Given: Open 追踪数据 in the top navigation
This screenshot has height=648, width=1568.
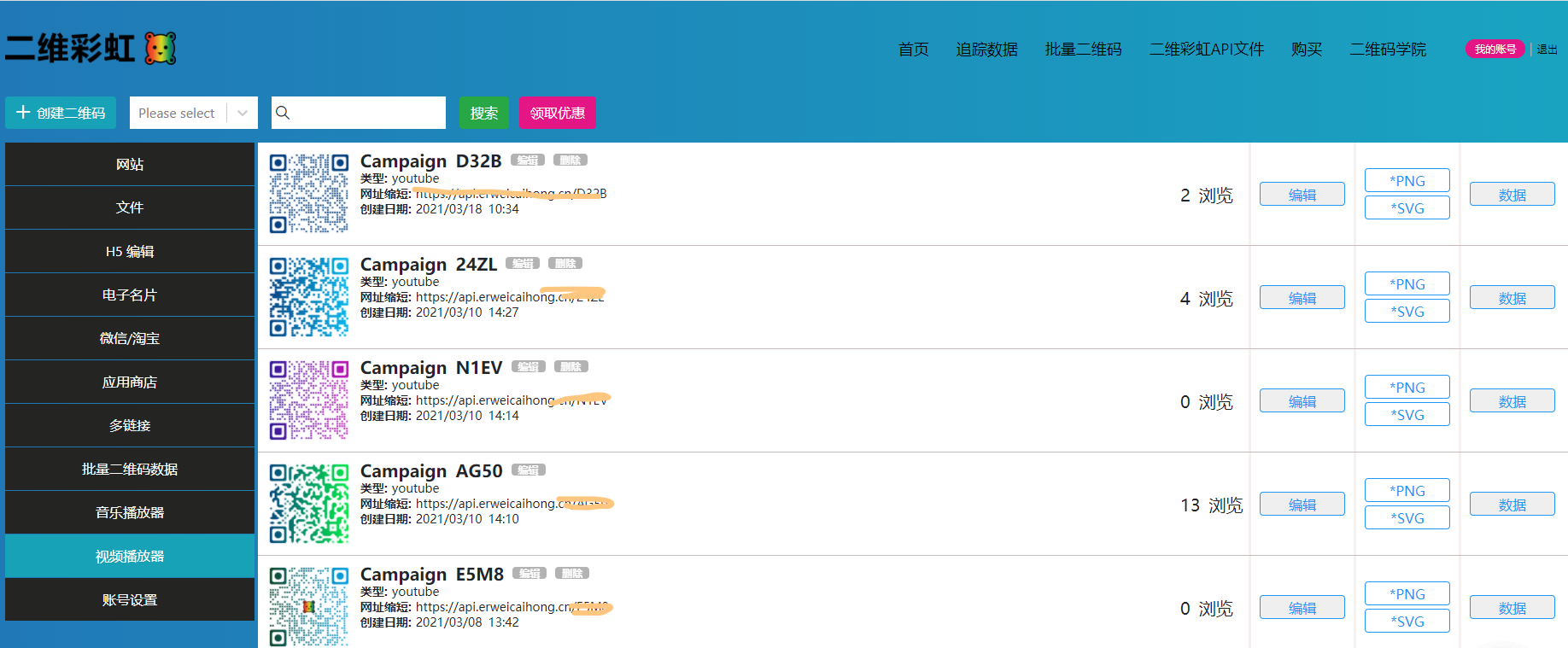Looking at the screenshot, I should [x=986, y=50].
